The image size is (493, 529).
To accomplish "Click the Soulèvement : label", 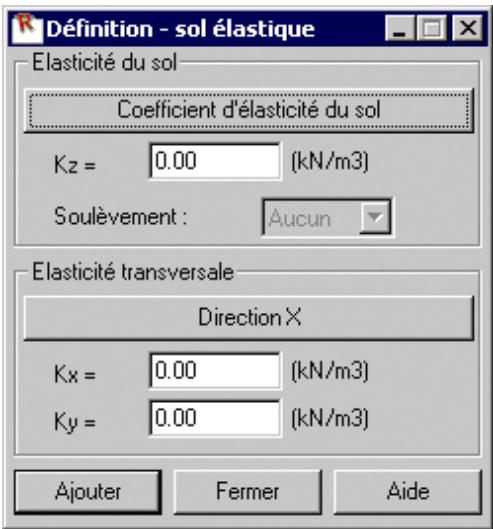I will pyautogui.click(x=120, y=216).
